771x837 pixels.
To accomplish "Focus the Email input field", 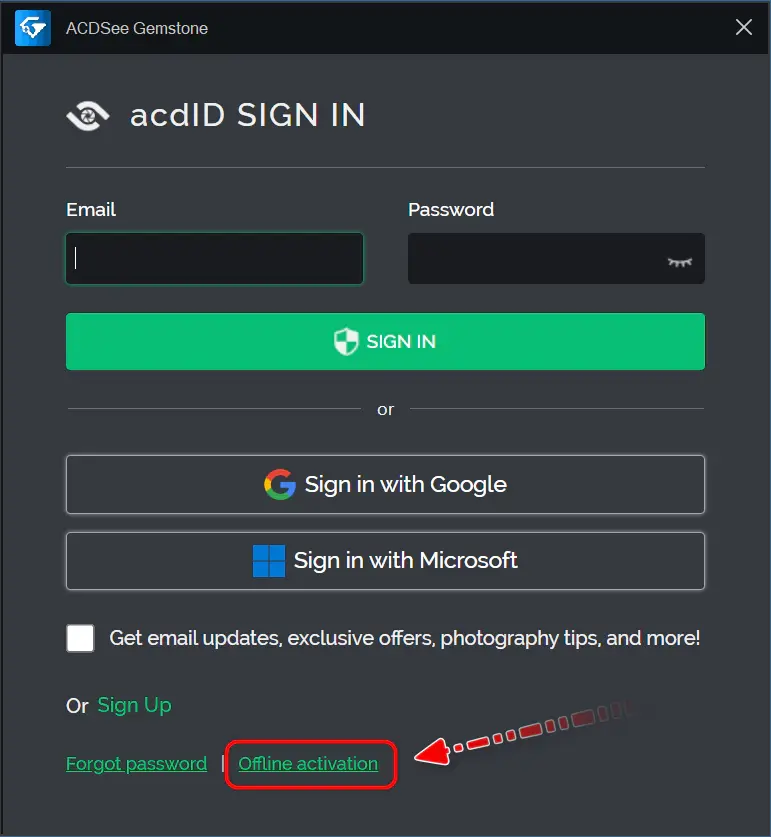I will click(x=215, y=258).
